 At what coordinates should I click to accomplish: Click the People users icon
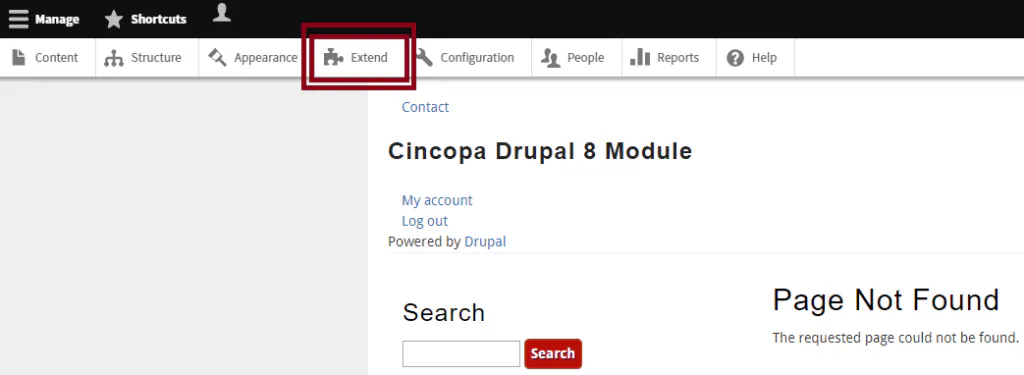click(x=551, y=58)
